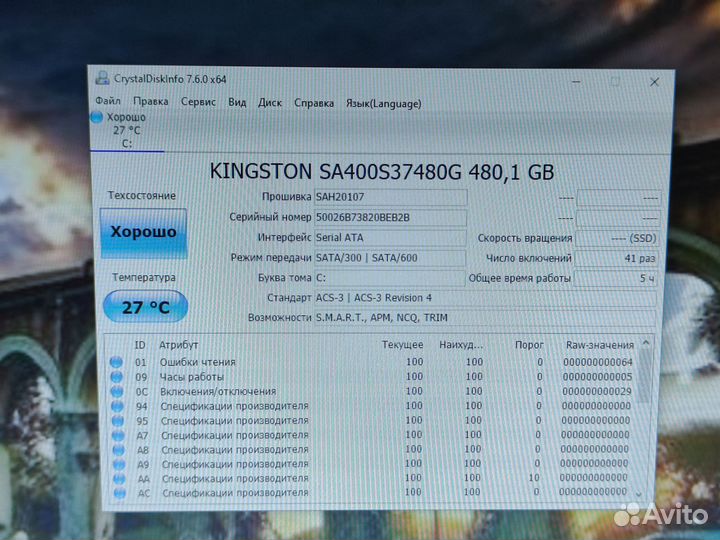Click the Прошивка field SAH20107
Viewport: 720px width, 540px height.
[x=390, y=197]
